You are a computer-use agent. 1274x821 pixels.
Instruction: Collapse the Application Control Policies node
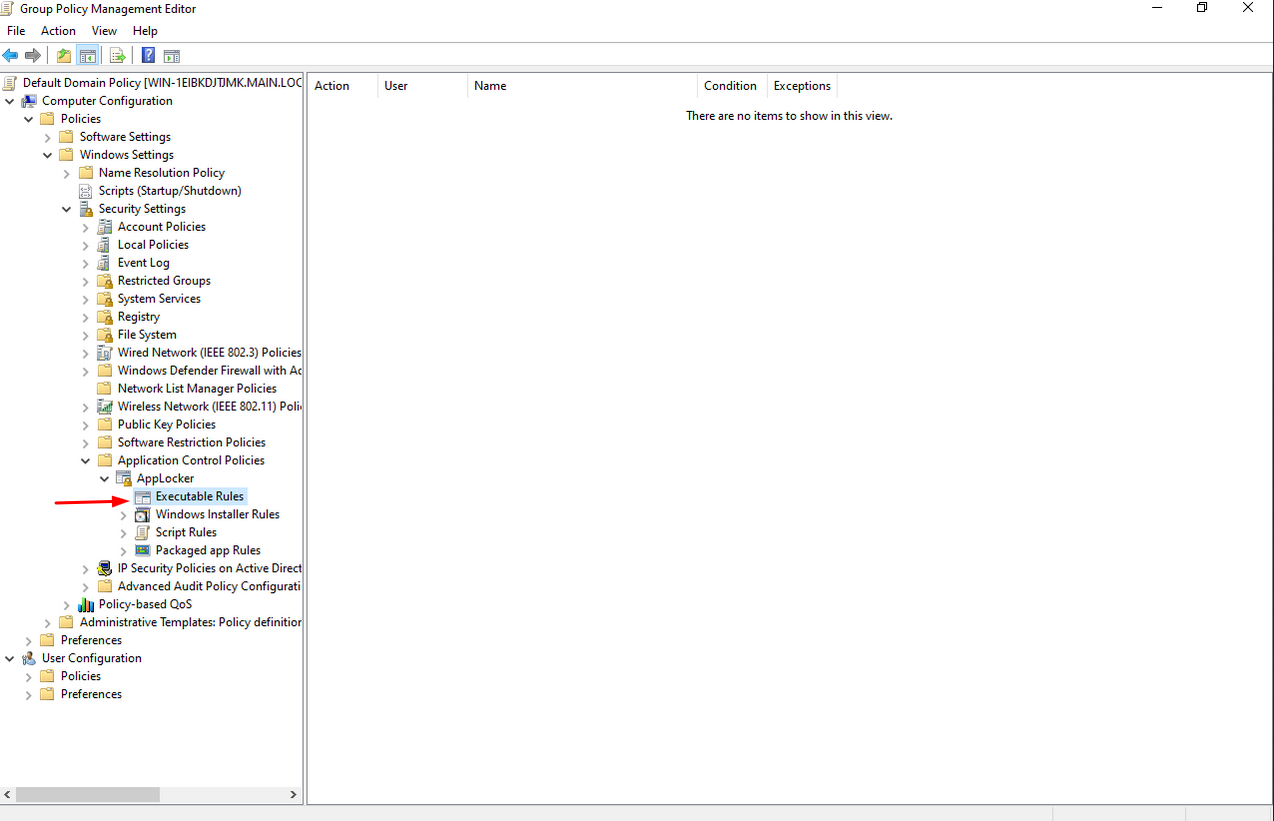point(86,461)
